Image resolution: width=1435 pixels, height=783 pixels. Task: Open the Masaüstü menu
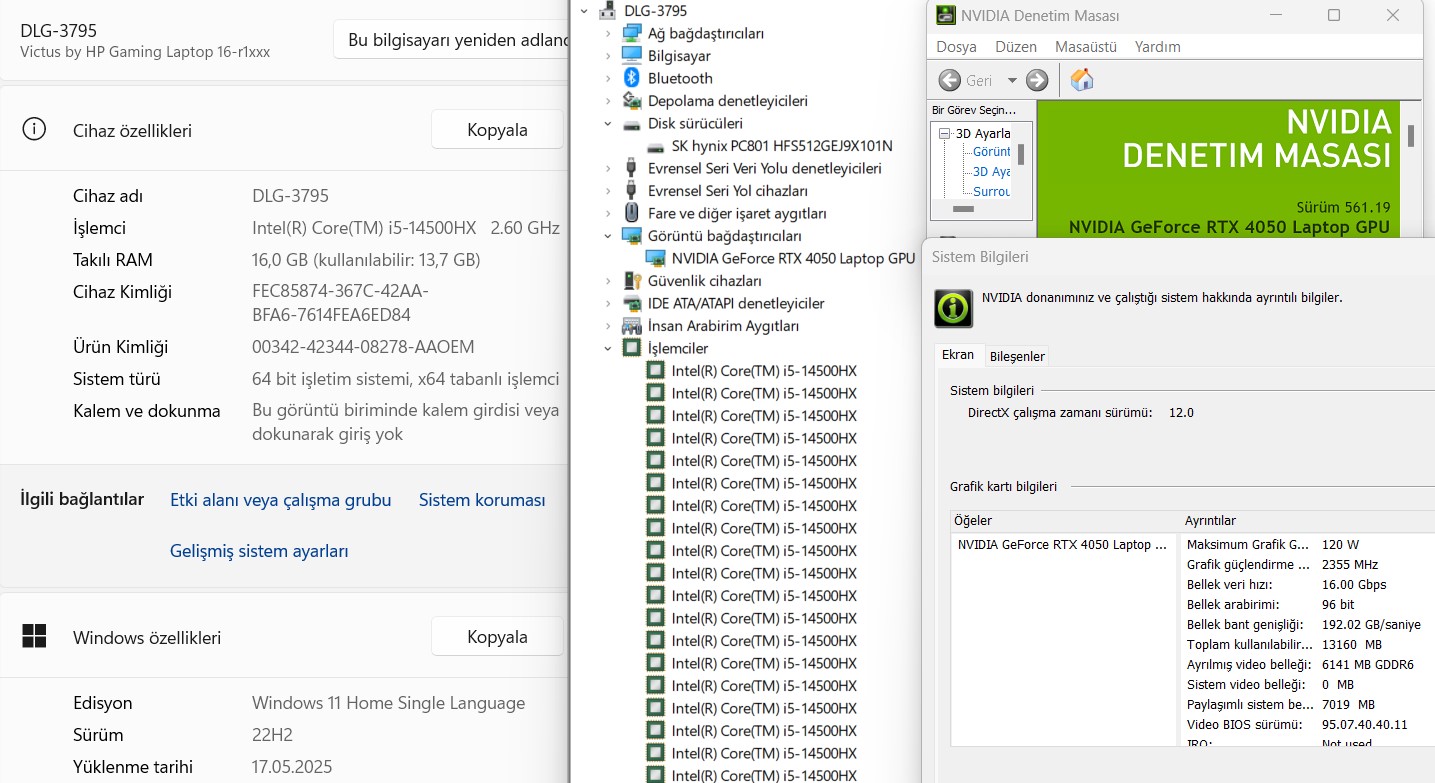point(1086,47)
